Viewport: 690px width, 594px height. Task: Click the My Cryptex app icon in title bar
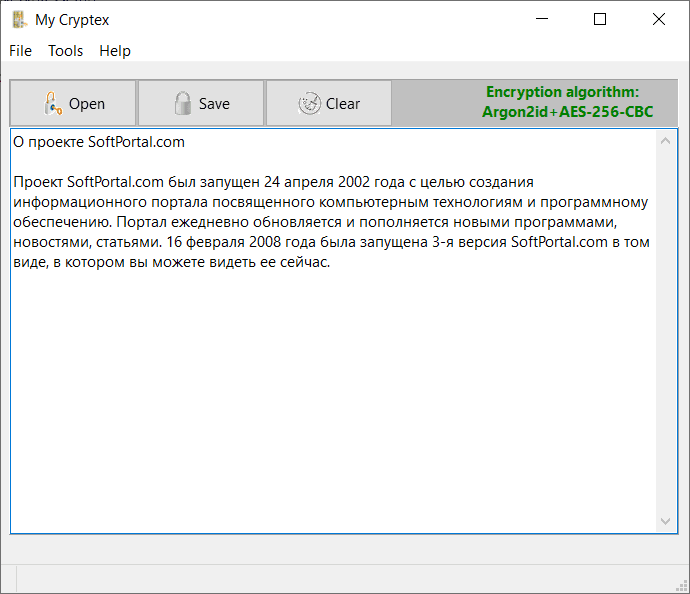(x=19, y=20)
